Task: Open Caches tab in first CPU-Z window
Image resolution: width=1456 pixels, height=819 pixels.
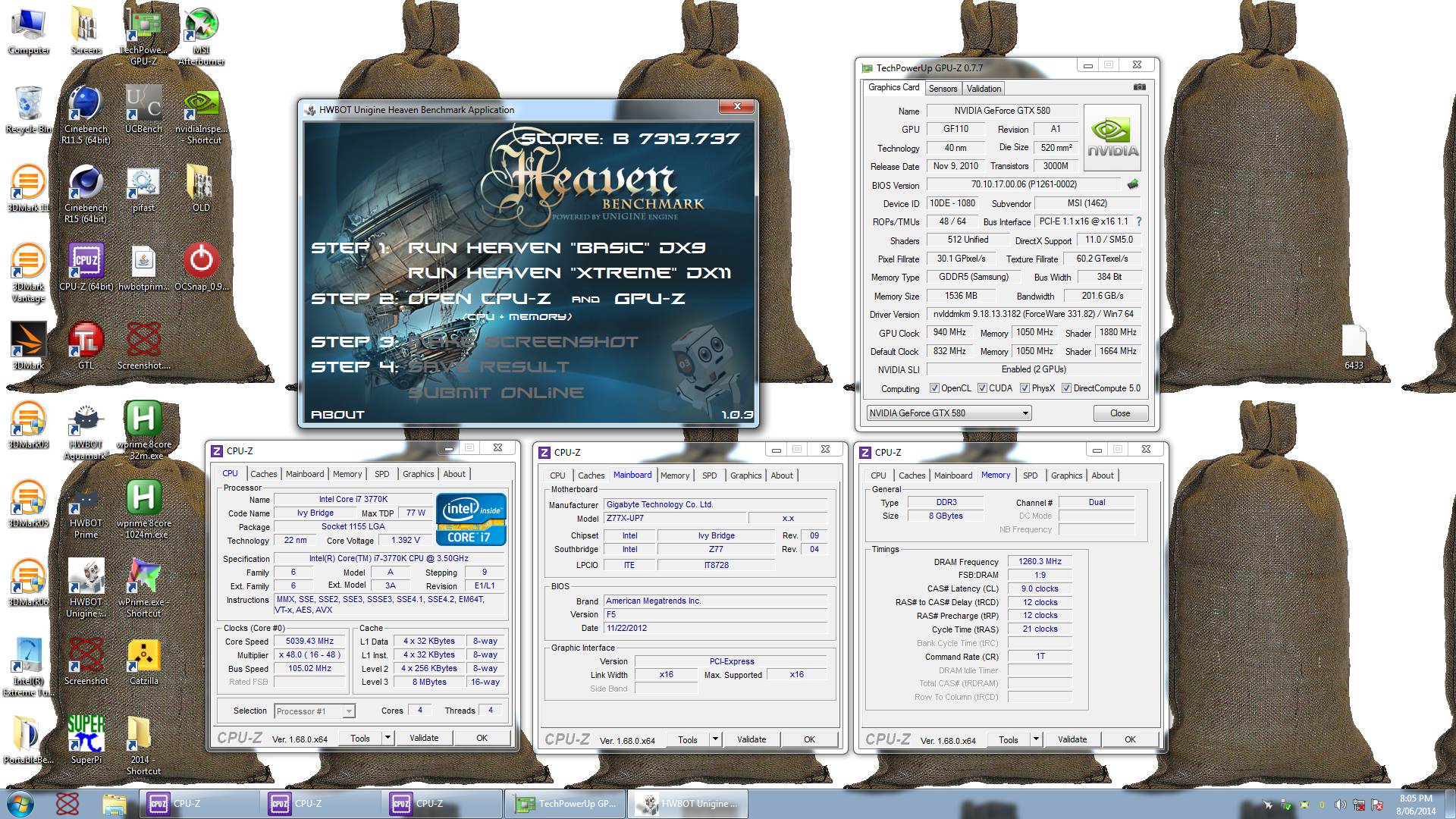Action: (x=263, y=474)
